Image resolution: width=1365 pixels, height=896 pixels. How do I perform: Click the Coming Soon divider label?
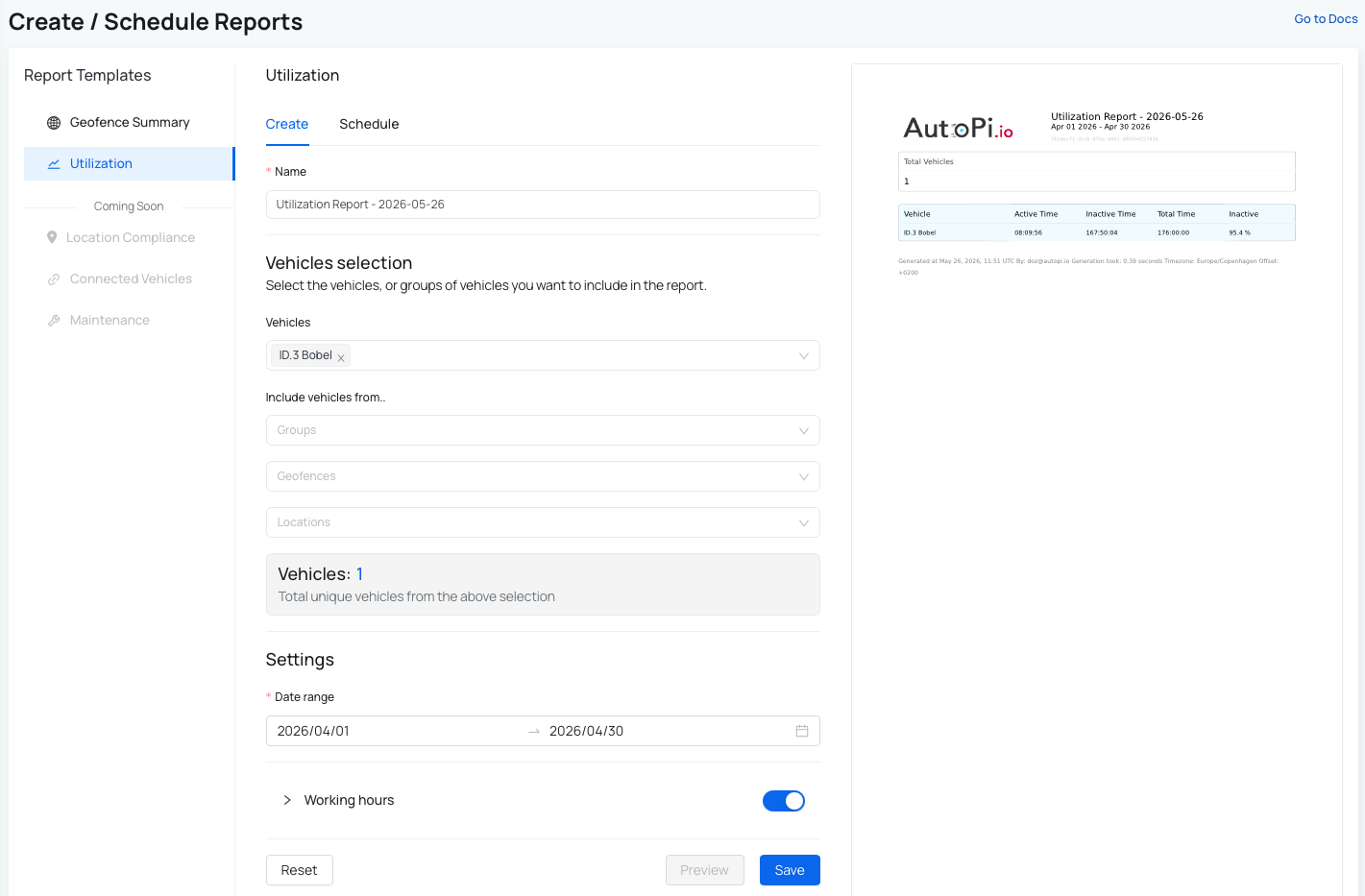129,206
